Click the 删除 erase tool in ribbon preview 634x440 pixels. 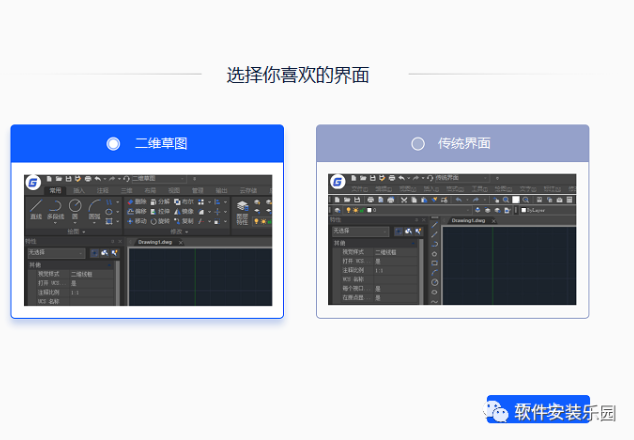[139, 201]
